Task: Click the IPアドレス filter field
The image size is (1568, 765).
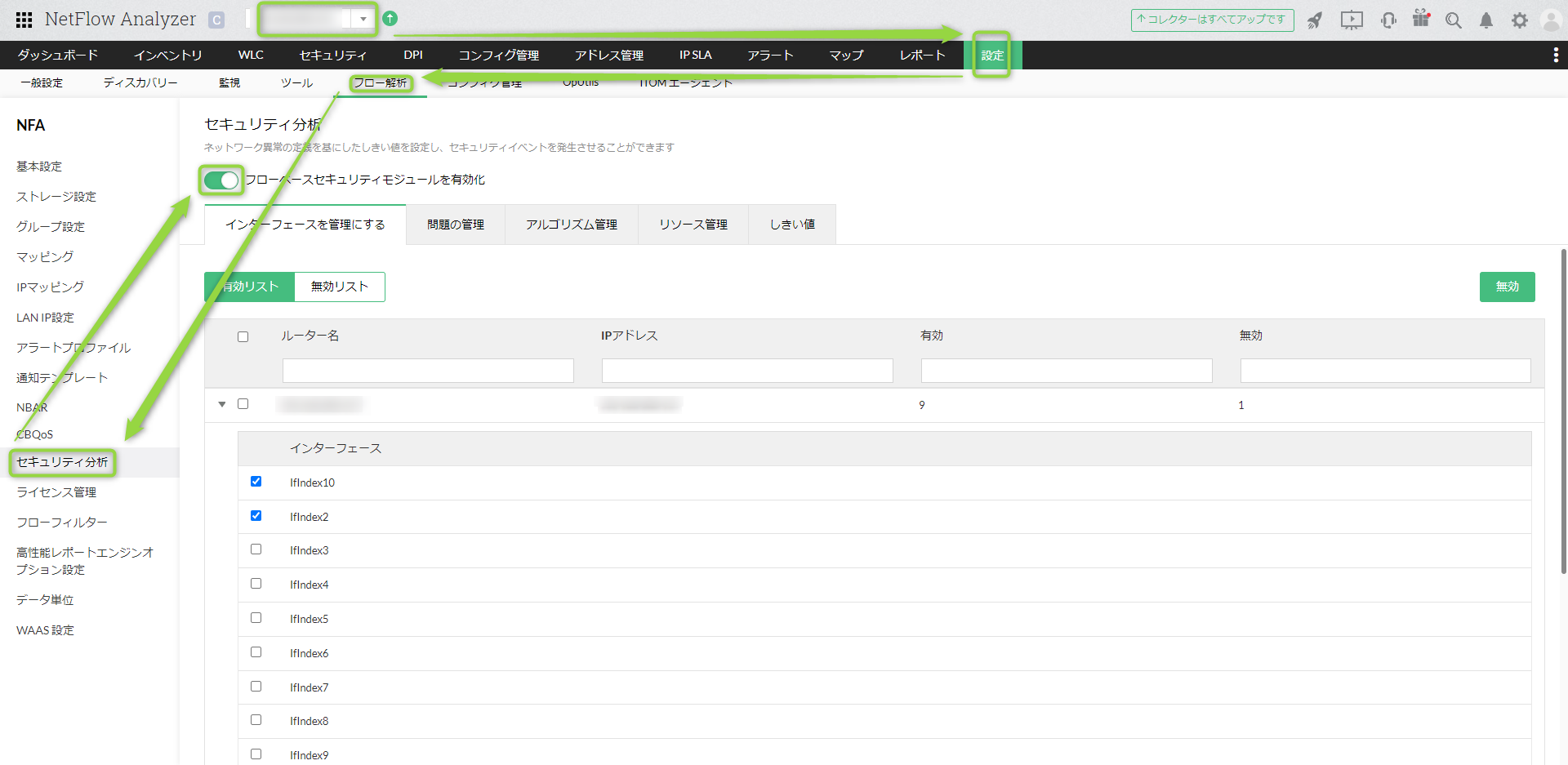Action: coord(747,371)
